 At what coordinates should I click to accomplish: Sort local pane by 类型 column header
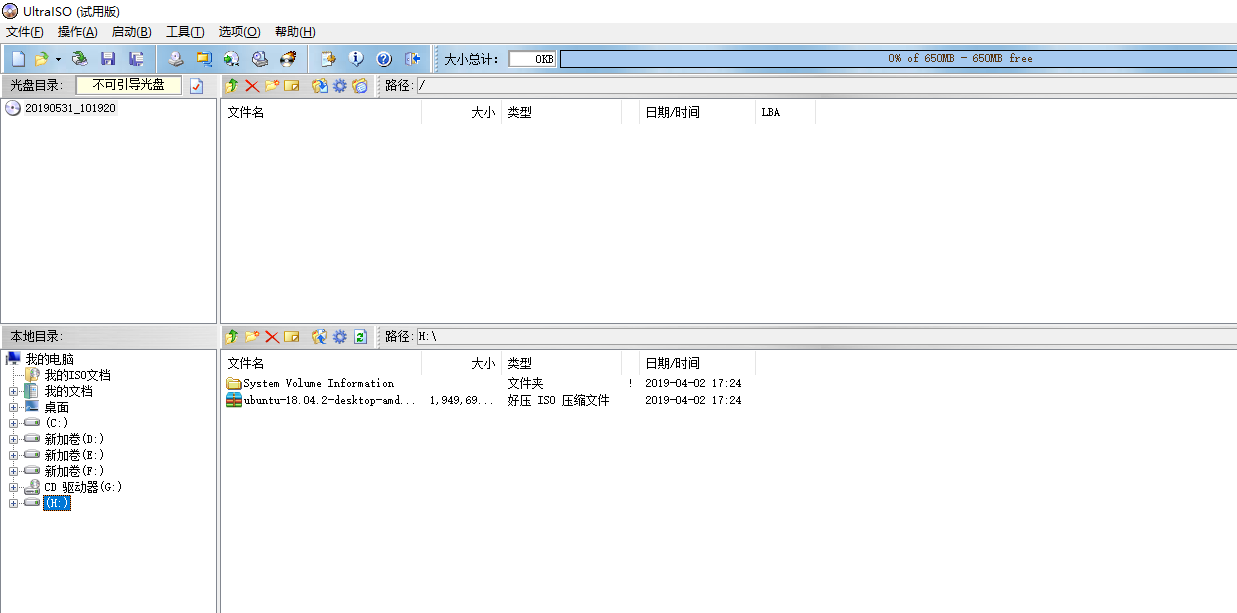(x=561, y=363)
